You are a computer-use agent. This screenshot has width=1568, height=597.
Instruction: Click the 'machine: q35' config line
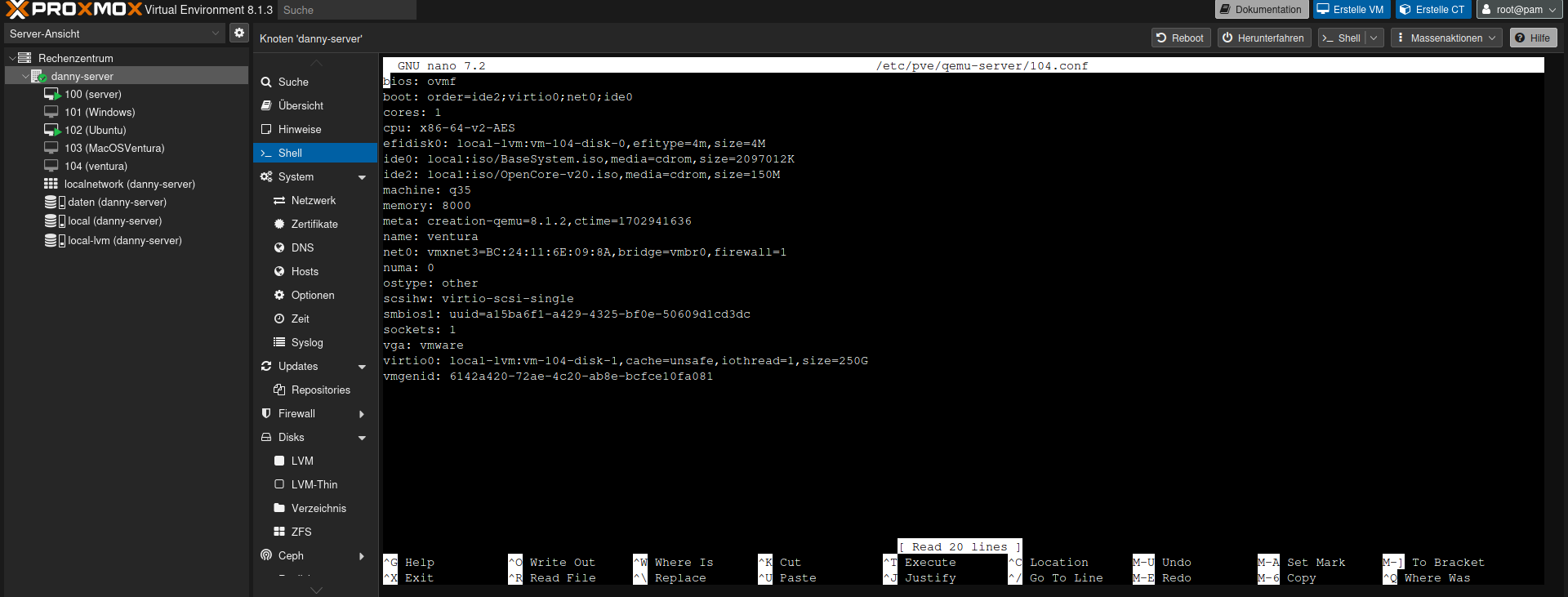(427, 190)
